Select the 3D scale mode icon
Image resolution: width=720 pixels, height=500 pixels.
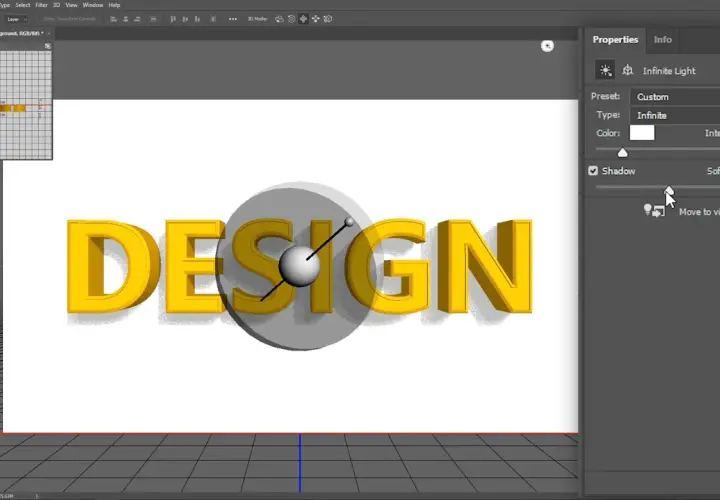click(x=328, y=19)
